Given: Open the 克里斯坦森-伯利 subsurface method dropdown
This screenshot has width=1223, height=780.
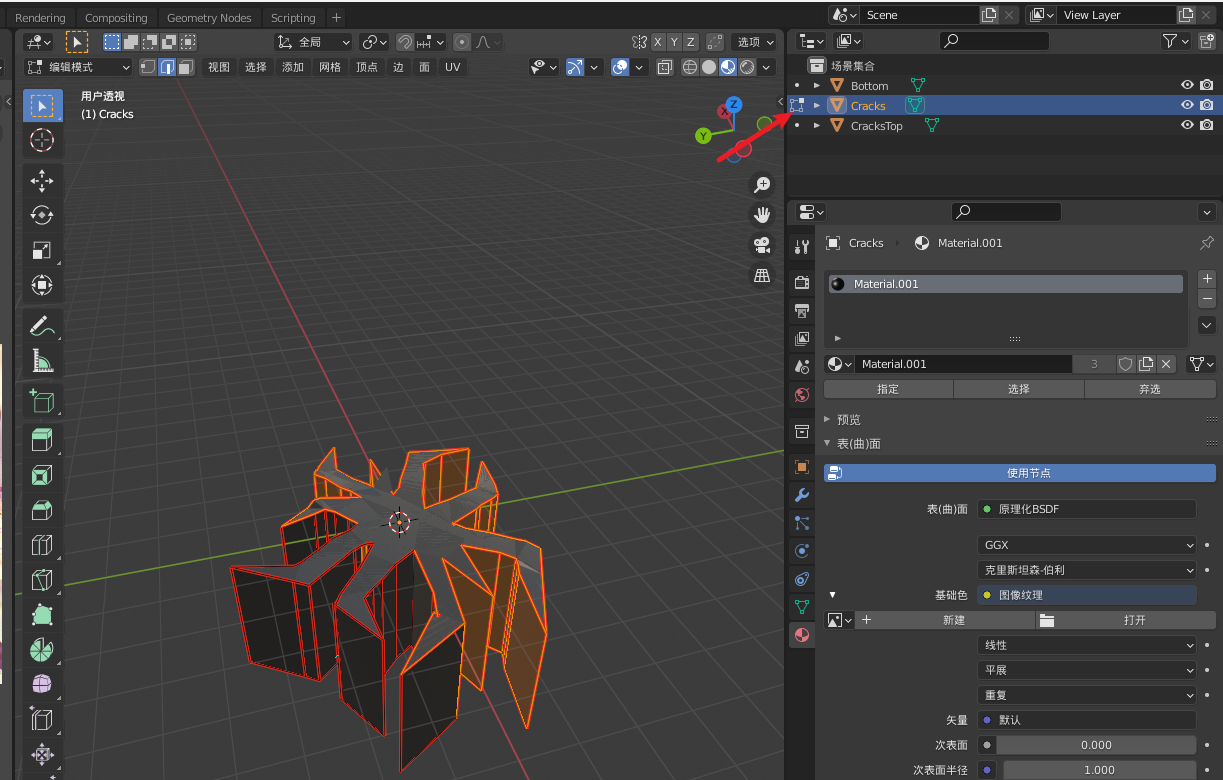Looking at the screenshot, I should pos(1086,570).
